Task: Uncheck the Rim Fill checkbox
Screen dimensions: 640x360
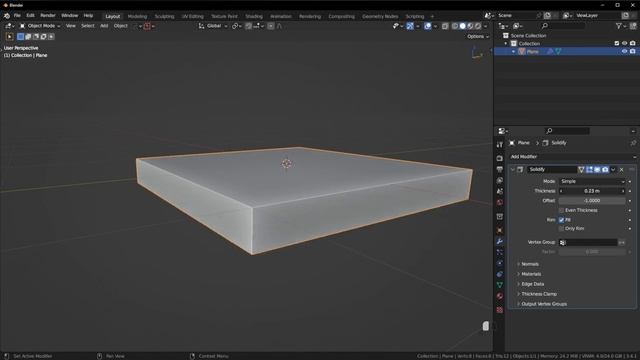Action: [x=562, y=220]
